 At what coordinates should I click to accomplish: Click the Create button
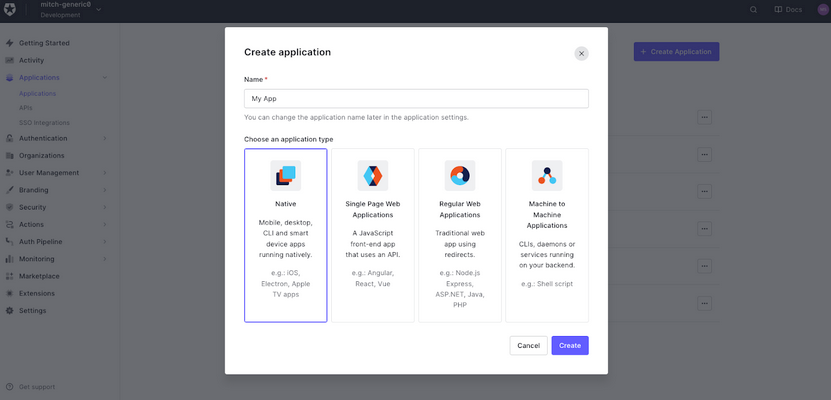pyautogui.click(x=570, y=345)
